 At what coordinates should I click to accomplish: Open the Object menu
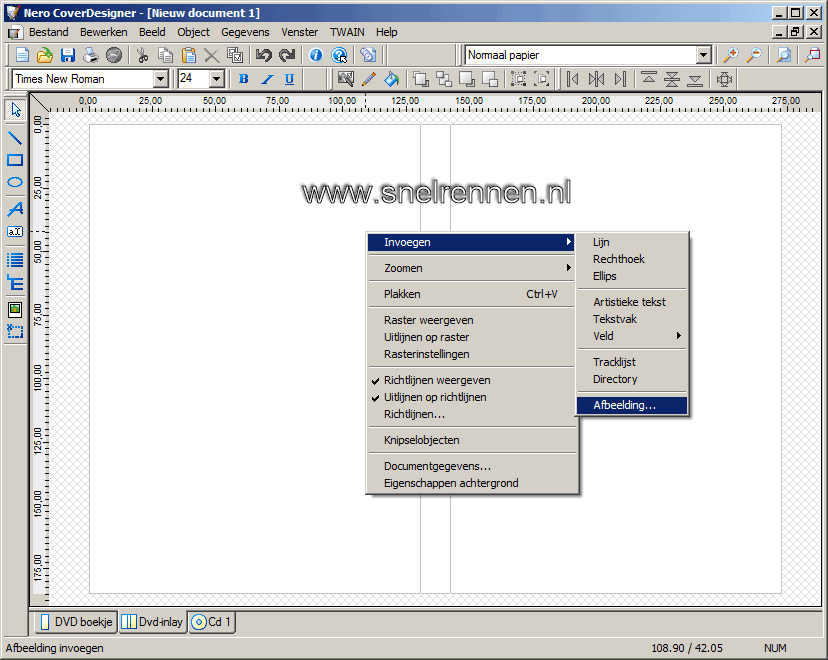[x=193, y=32]
